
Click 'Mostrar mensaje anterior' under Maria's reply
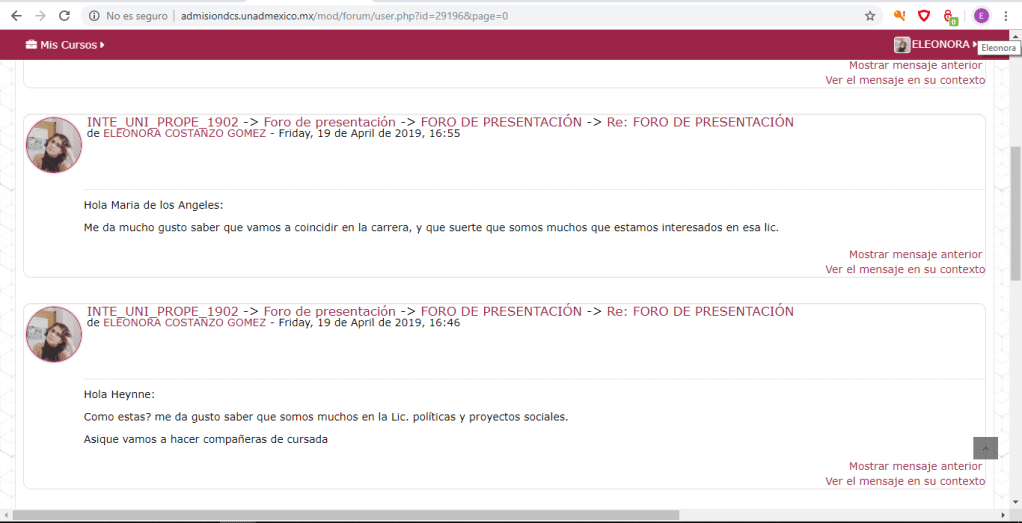pyautogui.click(x=915, y=254)
